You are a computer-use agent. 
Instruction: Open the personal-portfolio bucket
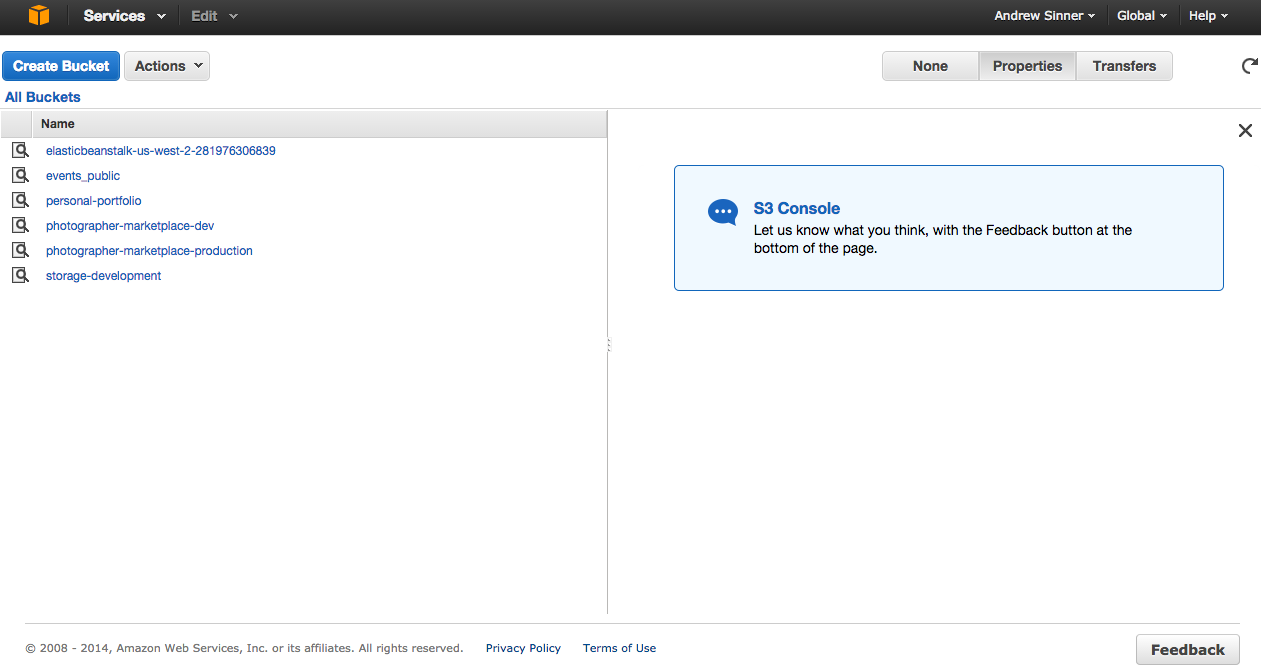tap(94, 201)
